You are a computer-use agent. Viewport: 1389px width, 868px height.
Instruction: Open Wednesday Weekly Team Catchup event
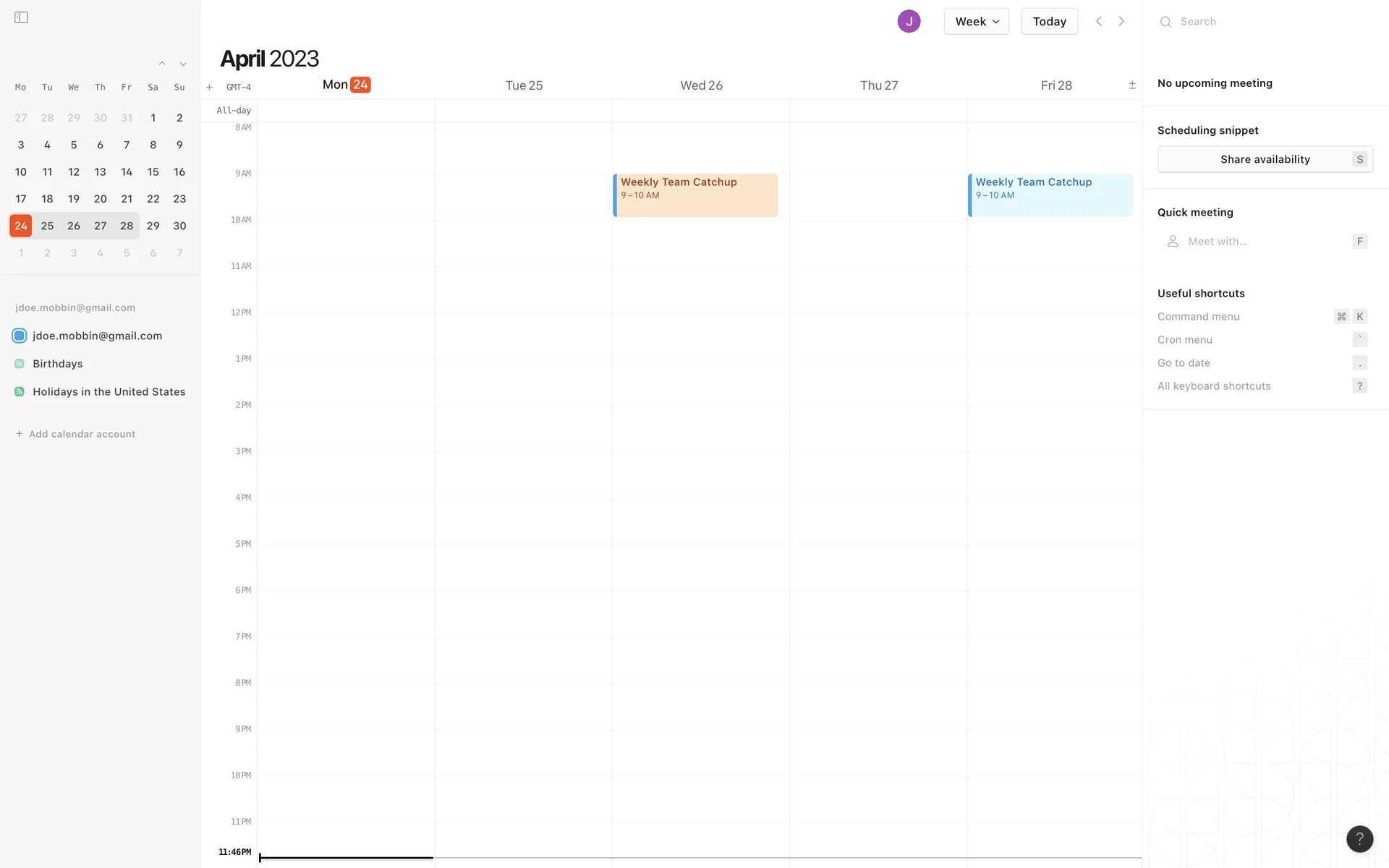tap(695, 195)
